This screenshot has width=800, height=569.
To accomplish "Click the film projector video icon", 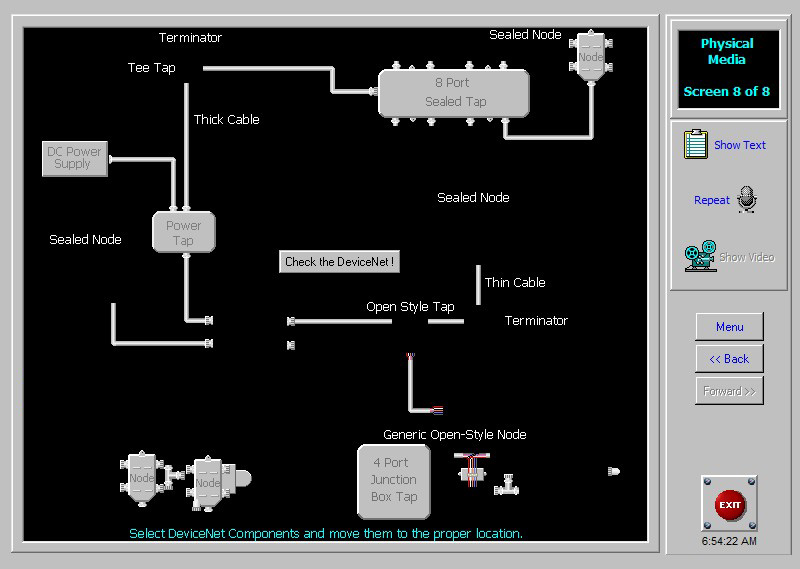I will point(700,257).
